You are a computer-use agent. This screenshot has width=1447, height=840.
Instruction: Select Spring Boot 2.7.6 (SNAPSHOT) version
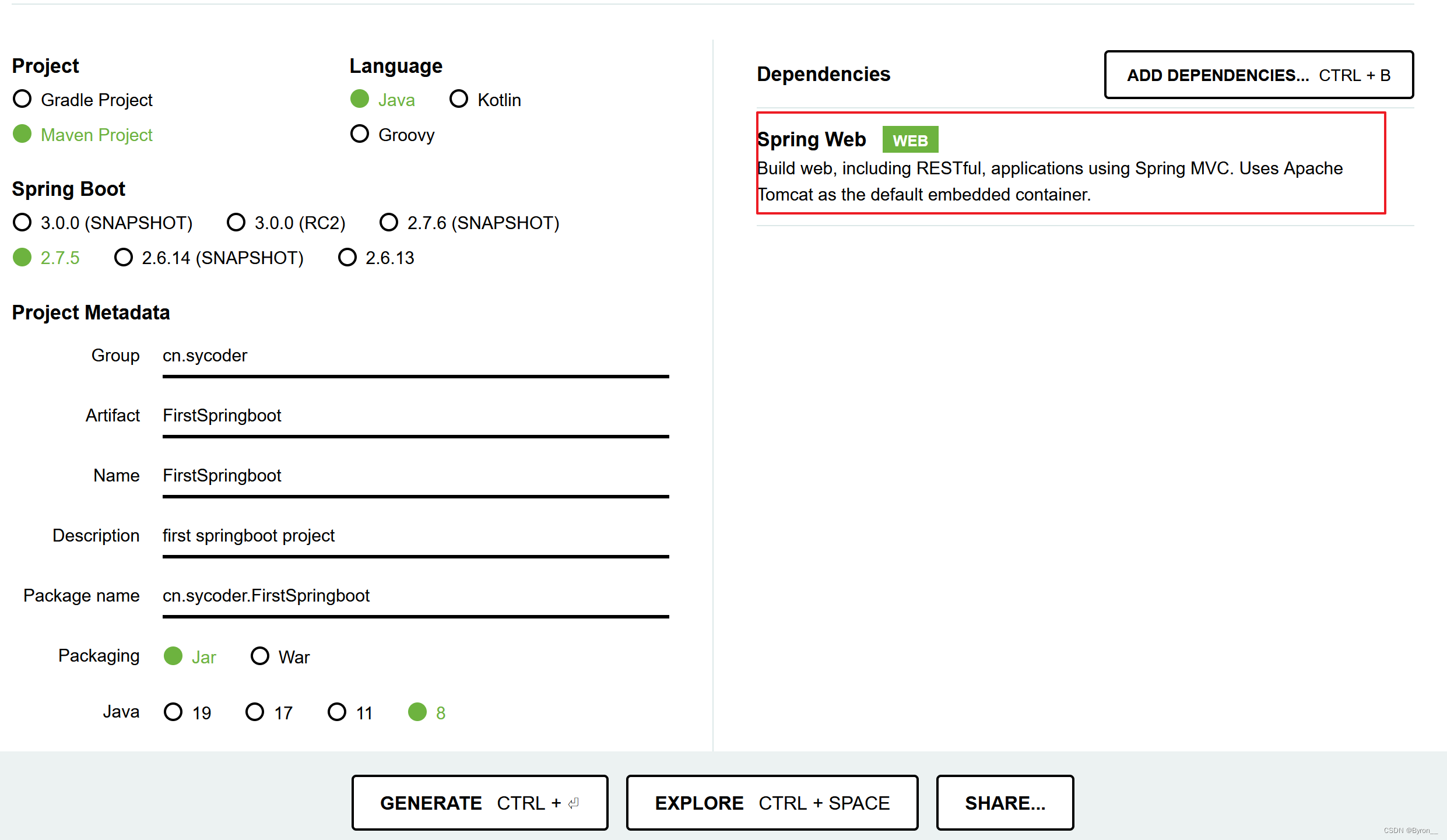coord(469,223)
